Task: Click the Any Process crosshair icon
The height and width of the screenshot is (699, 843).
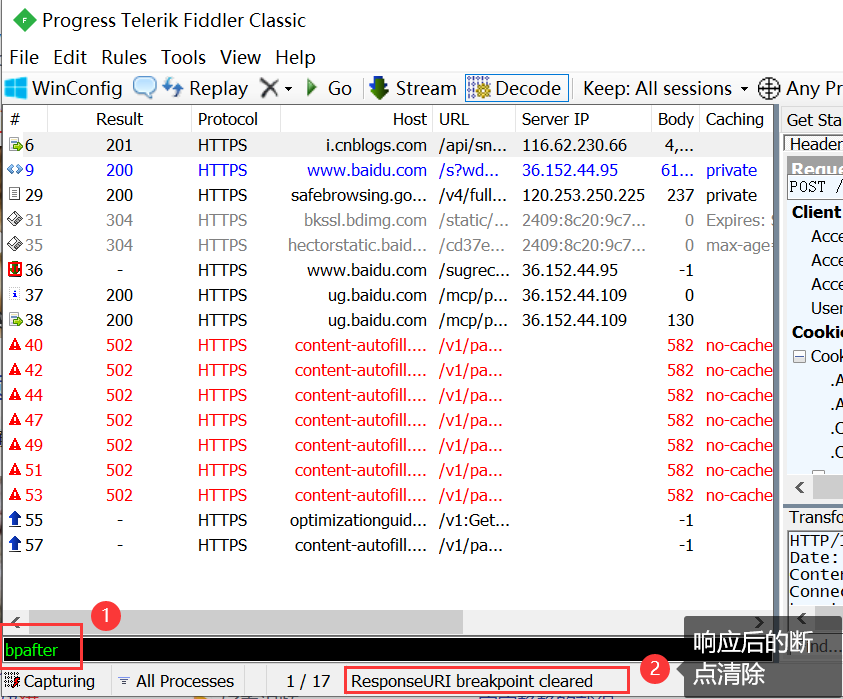Action: [x=769, y=88]
